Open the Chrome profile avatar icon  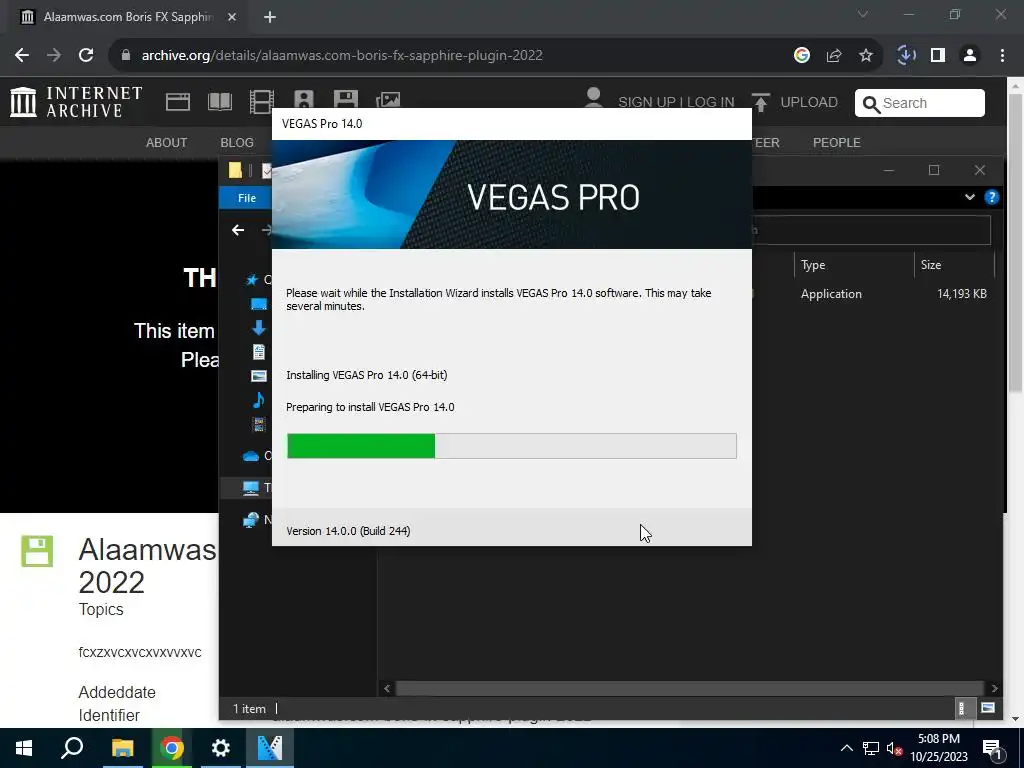point(970,56)
